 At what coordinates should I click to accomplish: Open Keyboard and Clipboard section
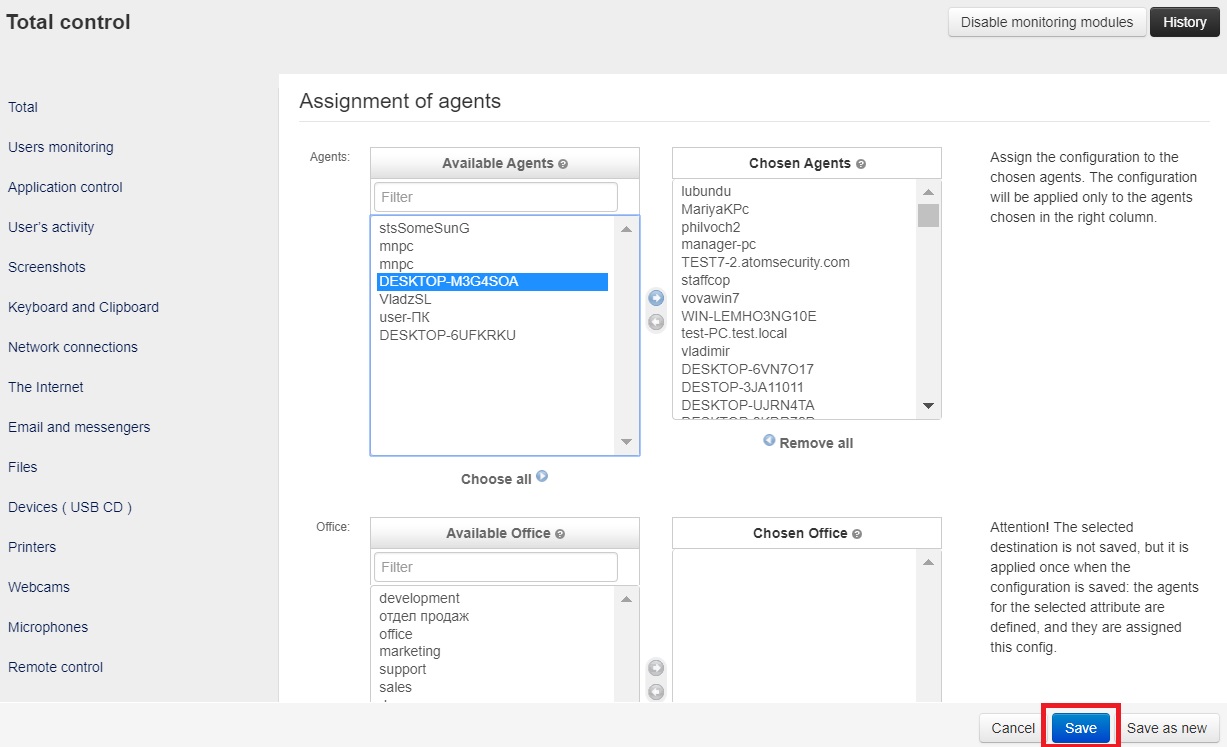pos(83,307)
